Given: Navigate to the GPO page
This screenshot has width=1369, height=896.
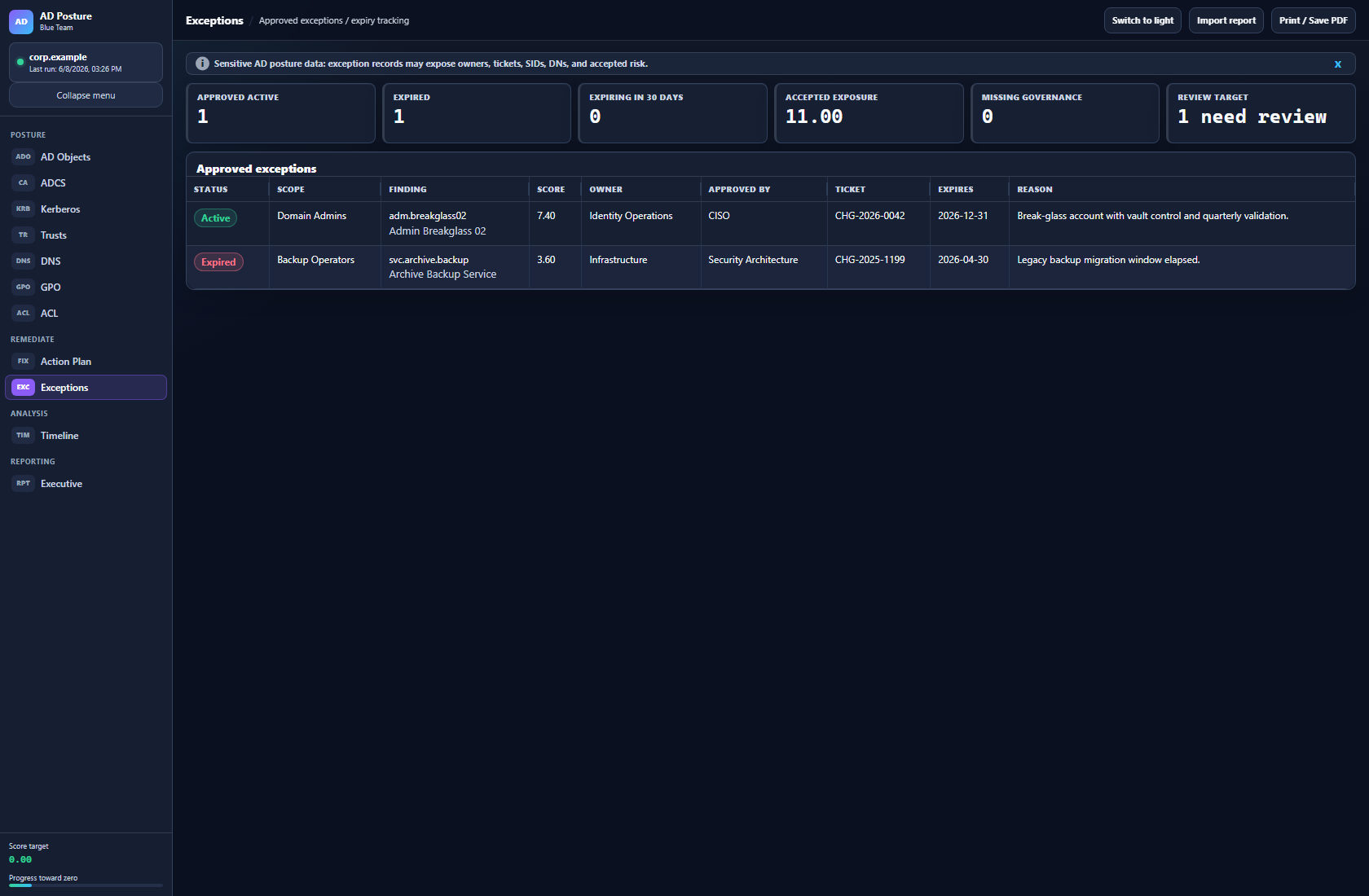Looking at the screenshot, I should pos(86,288).
